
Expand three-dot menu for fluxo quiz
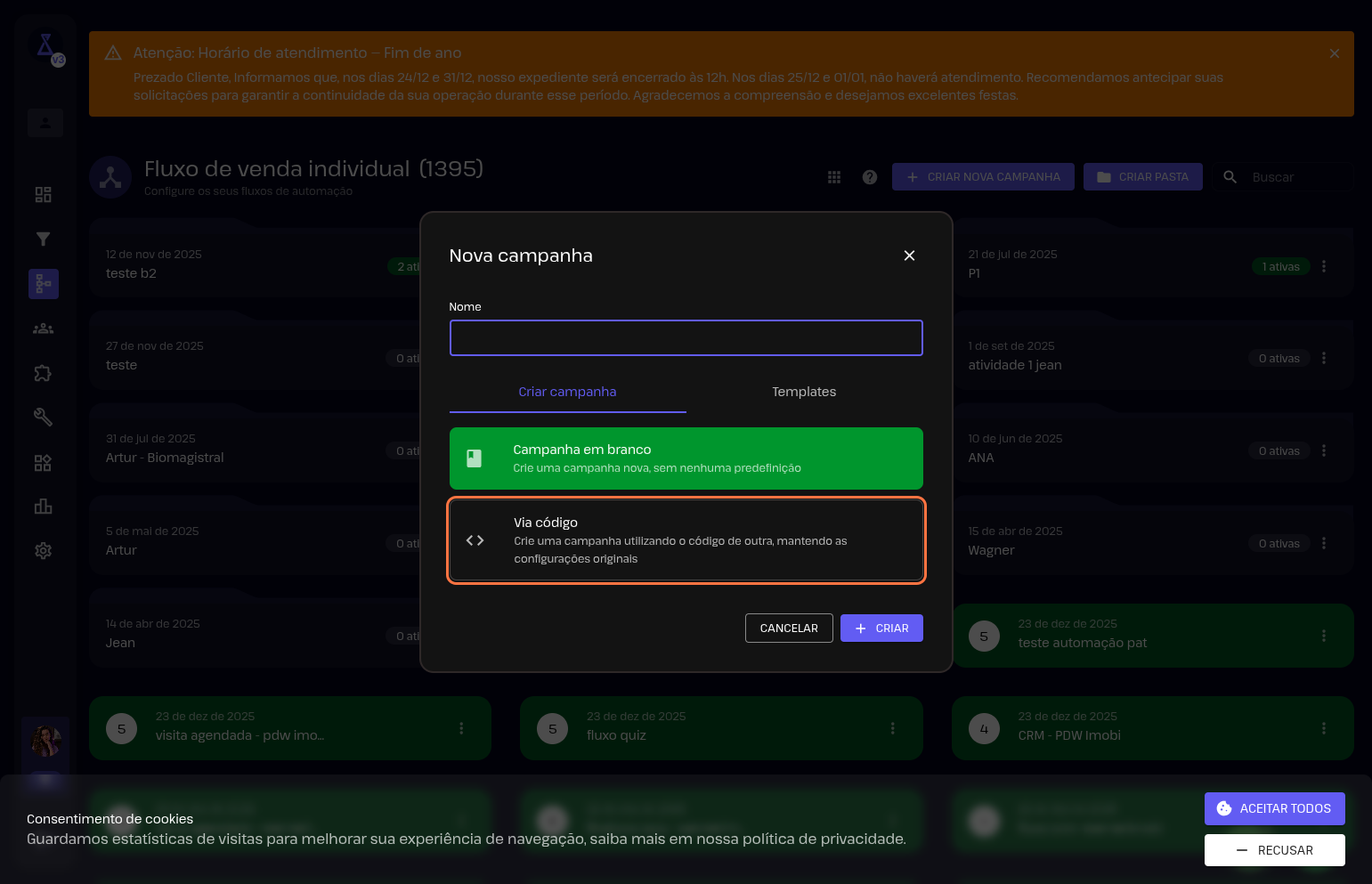pos(892,728)
